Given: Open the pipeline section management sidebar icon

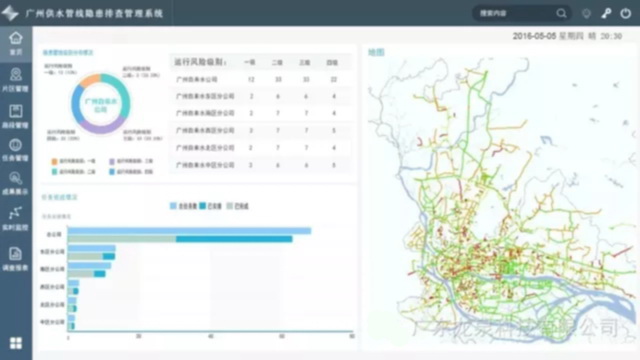Looking at the screenshot, I should coord(16,116).
